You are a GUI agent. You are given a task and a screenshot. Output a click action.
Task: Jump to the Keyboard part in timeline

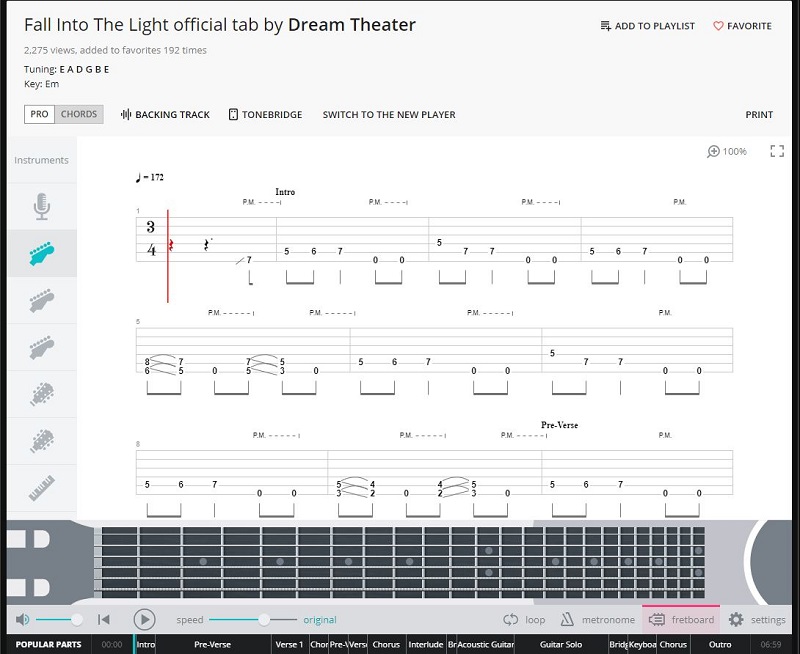(642, 644)
